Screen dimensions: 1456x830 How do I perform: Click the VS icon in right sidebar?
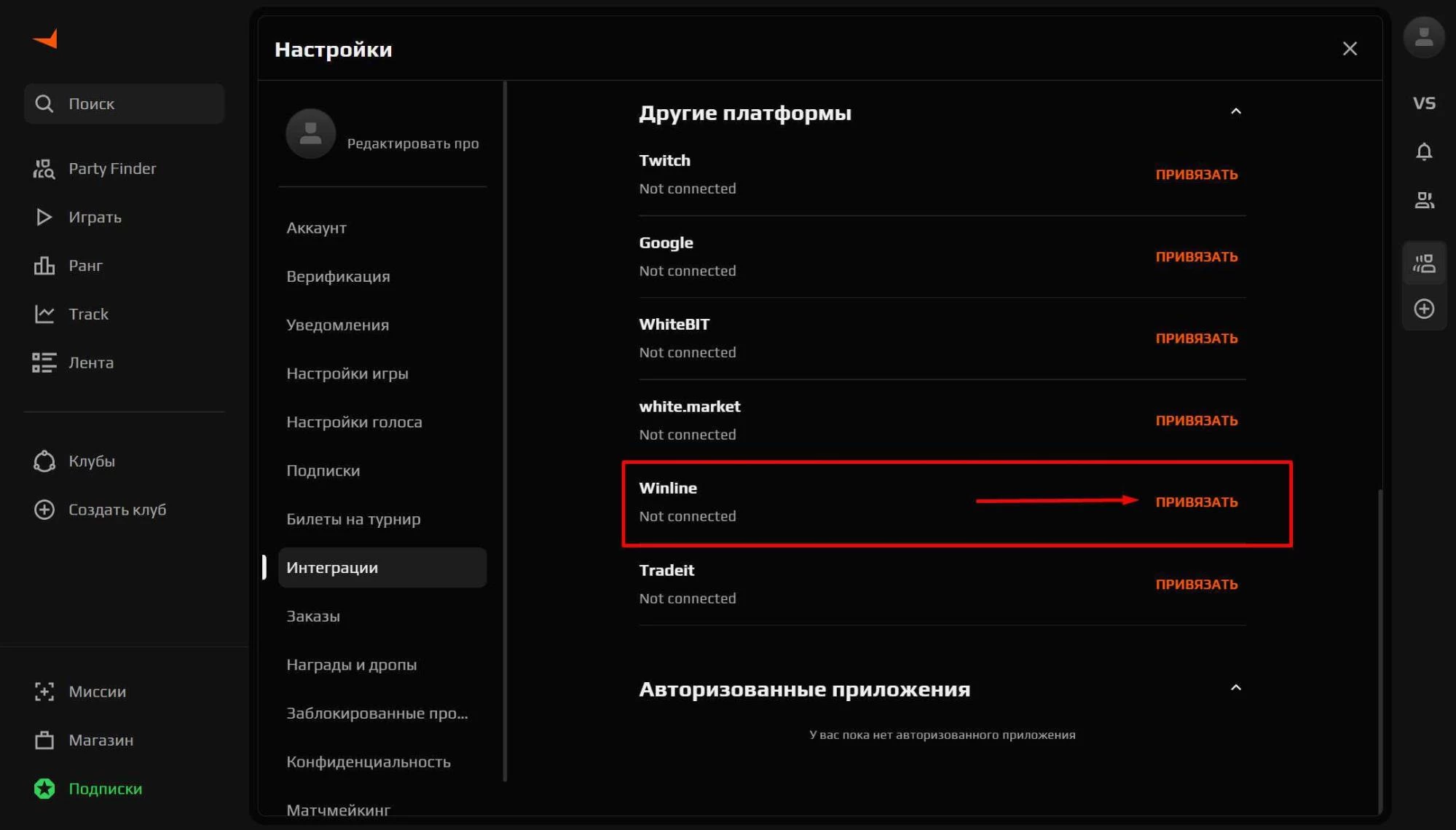[1424, 103]
